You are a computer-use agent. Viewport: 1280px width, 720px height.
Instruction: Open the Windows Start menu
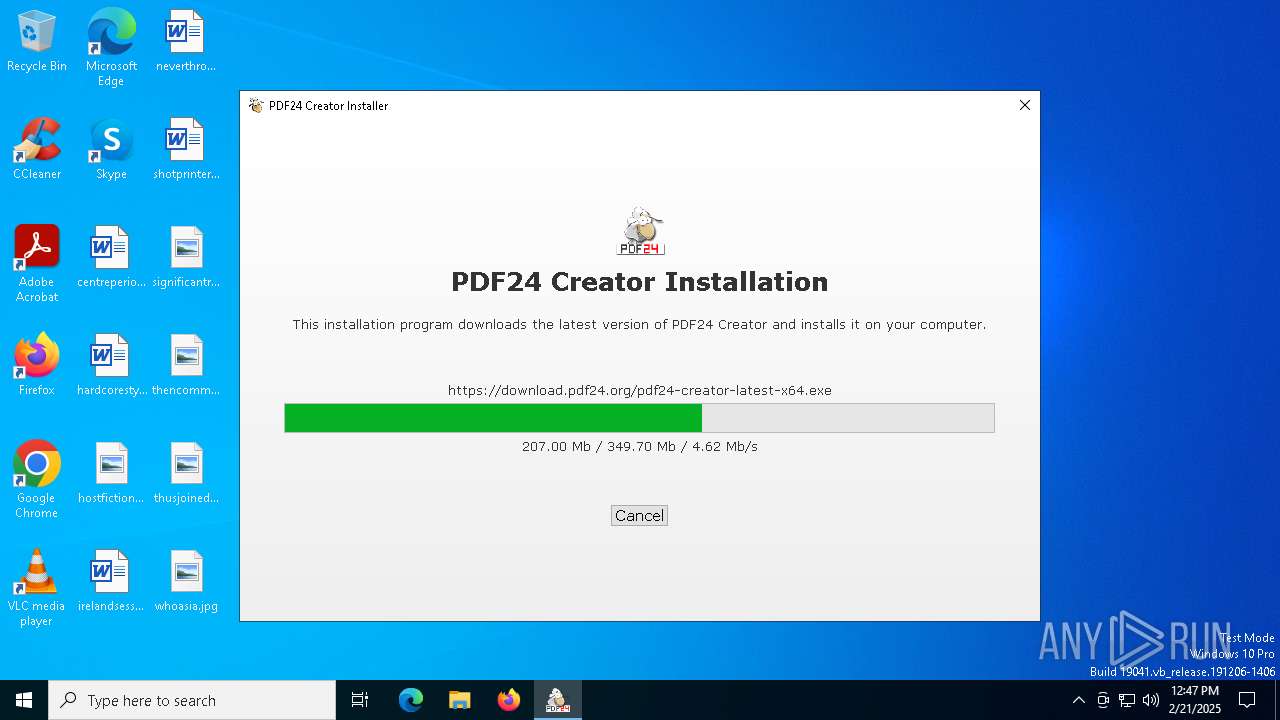pyautogui.click(x=24, y=700)
